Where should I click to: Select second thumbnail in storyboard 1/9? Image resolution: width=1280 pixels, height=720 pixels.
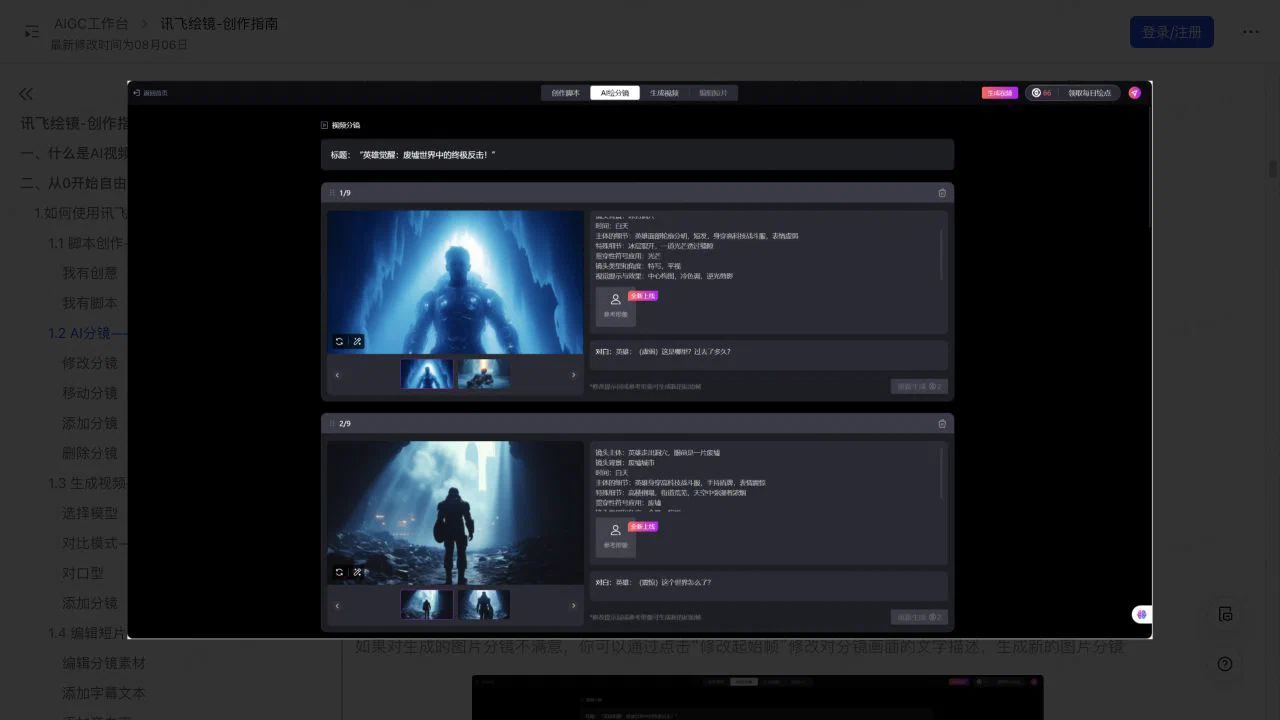click(484, 374)
